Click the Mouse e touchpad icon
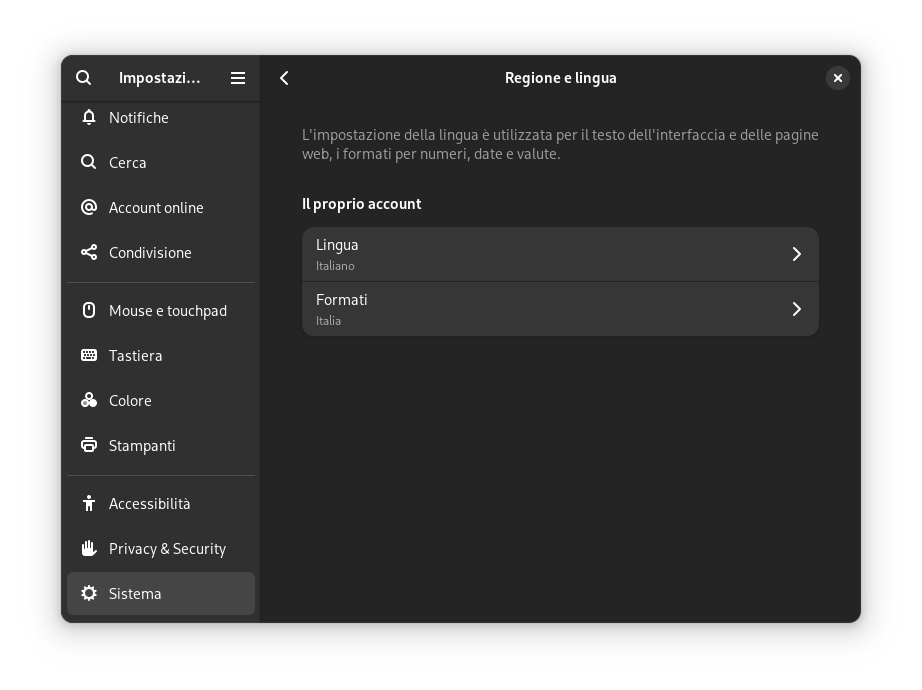The image size is (922, 690). click(x=89, y=310)
